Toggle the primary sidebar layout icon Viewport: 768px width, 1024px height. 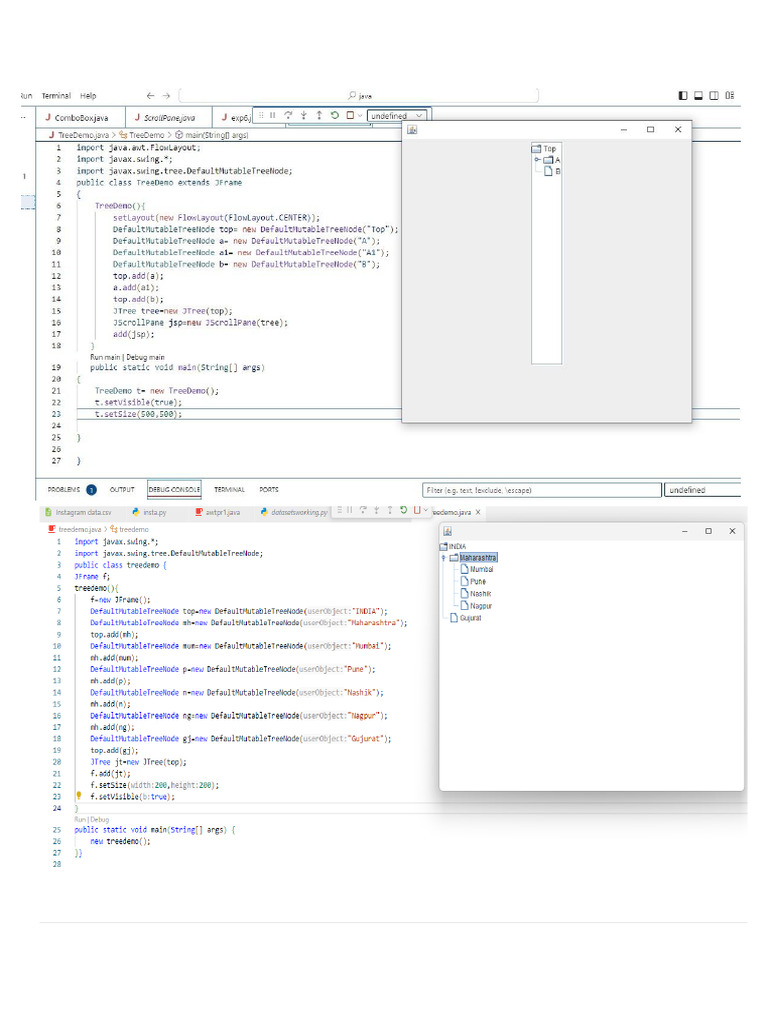pyautogui.click(x=683, y=96)
